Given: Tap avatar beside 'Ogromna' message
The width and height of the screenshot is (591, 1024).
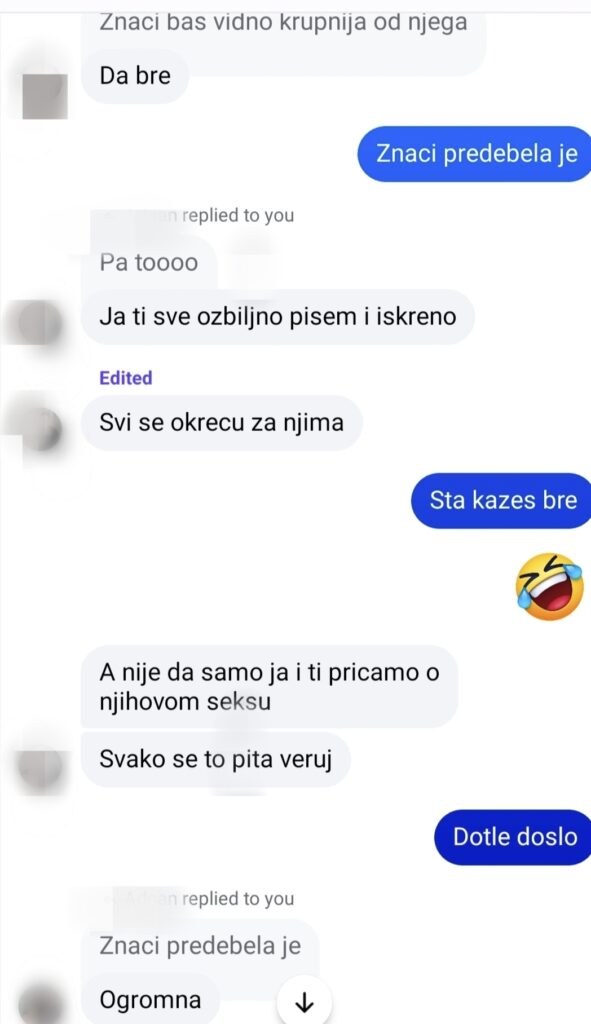Looking at the screenshot, I should tap(40, 1002).
